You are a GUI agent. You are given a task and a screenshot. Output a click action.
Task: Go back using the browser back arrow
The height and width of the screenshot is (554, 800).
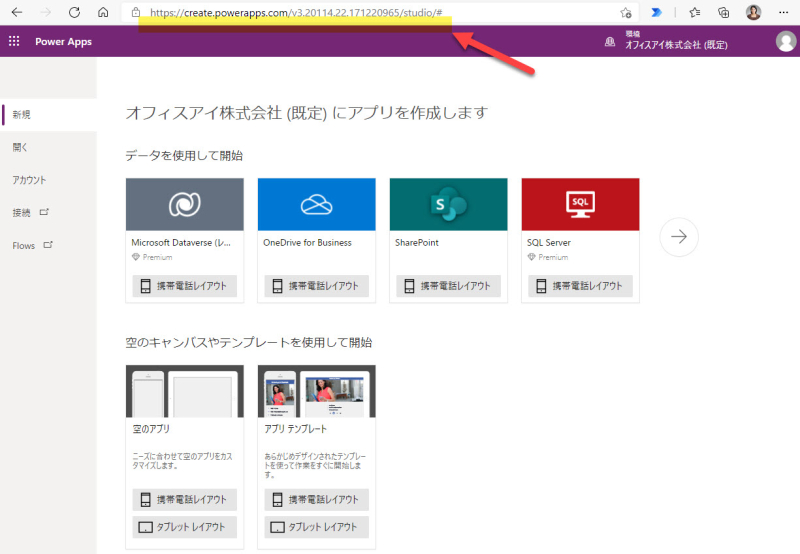(17, 12)
